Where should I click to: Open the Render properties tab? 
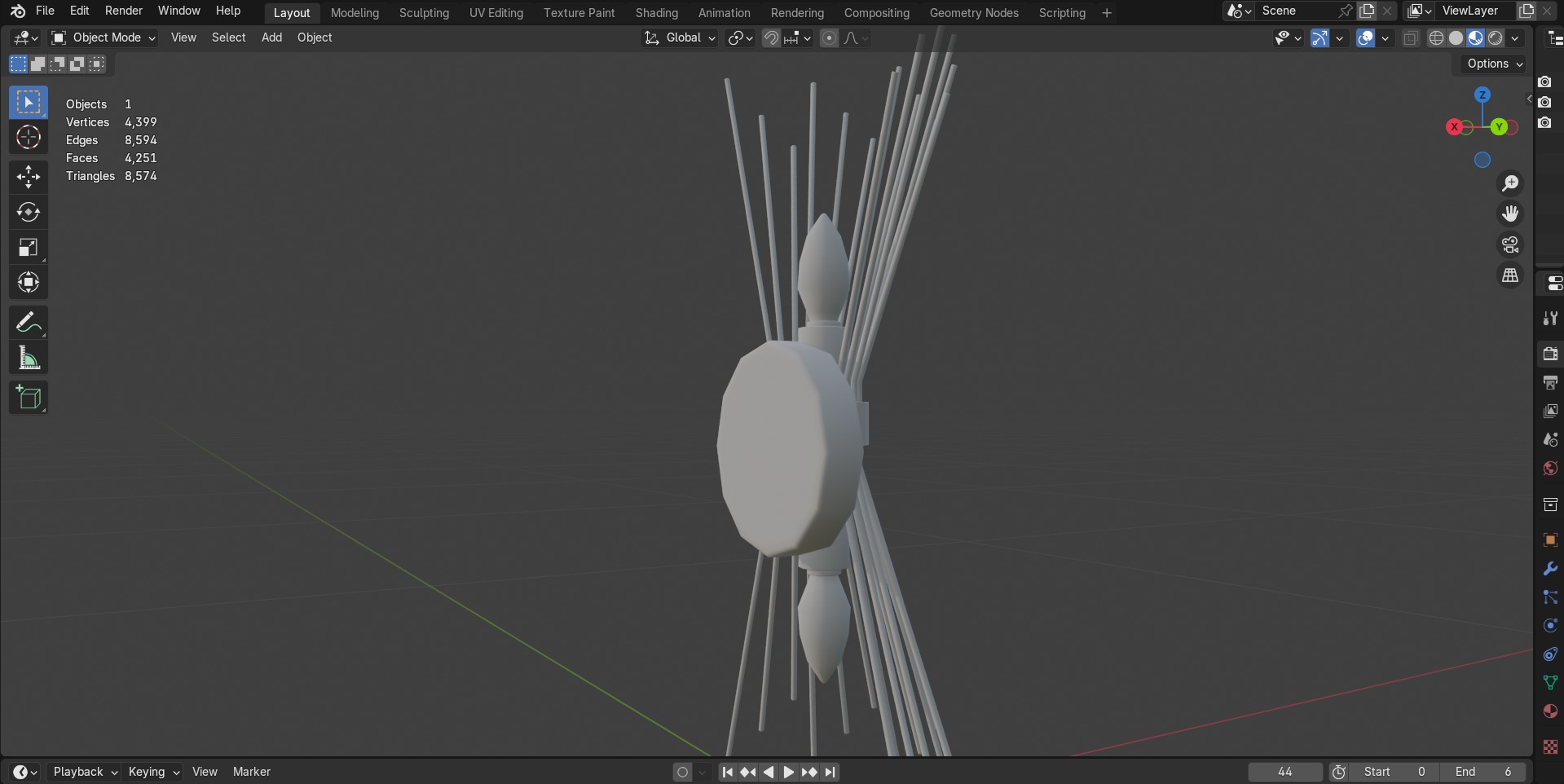[1550, 354]
